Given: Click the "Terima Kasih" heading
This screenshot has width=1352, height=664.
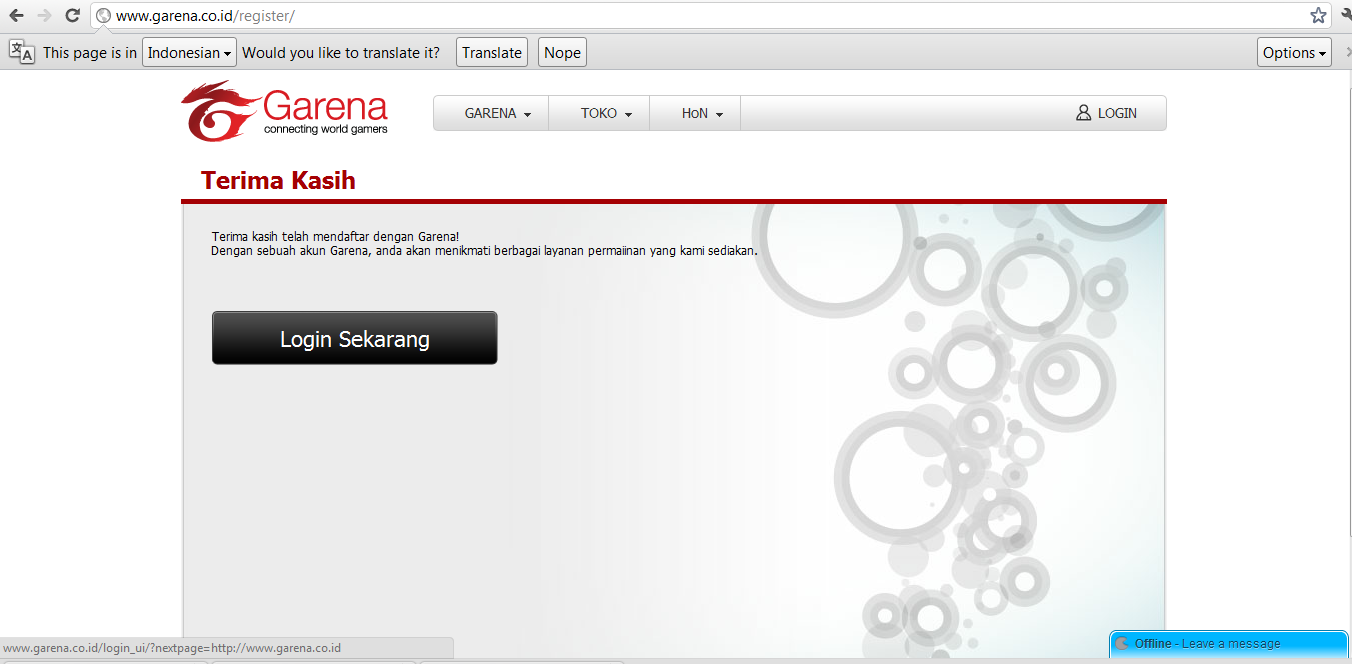Looking at the screenshot, I should pos(278,180).
